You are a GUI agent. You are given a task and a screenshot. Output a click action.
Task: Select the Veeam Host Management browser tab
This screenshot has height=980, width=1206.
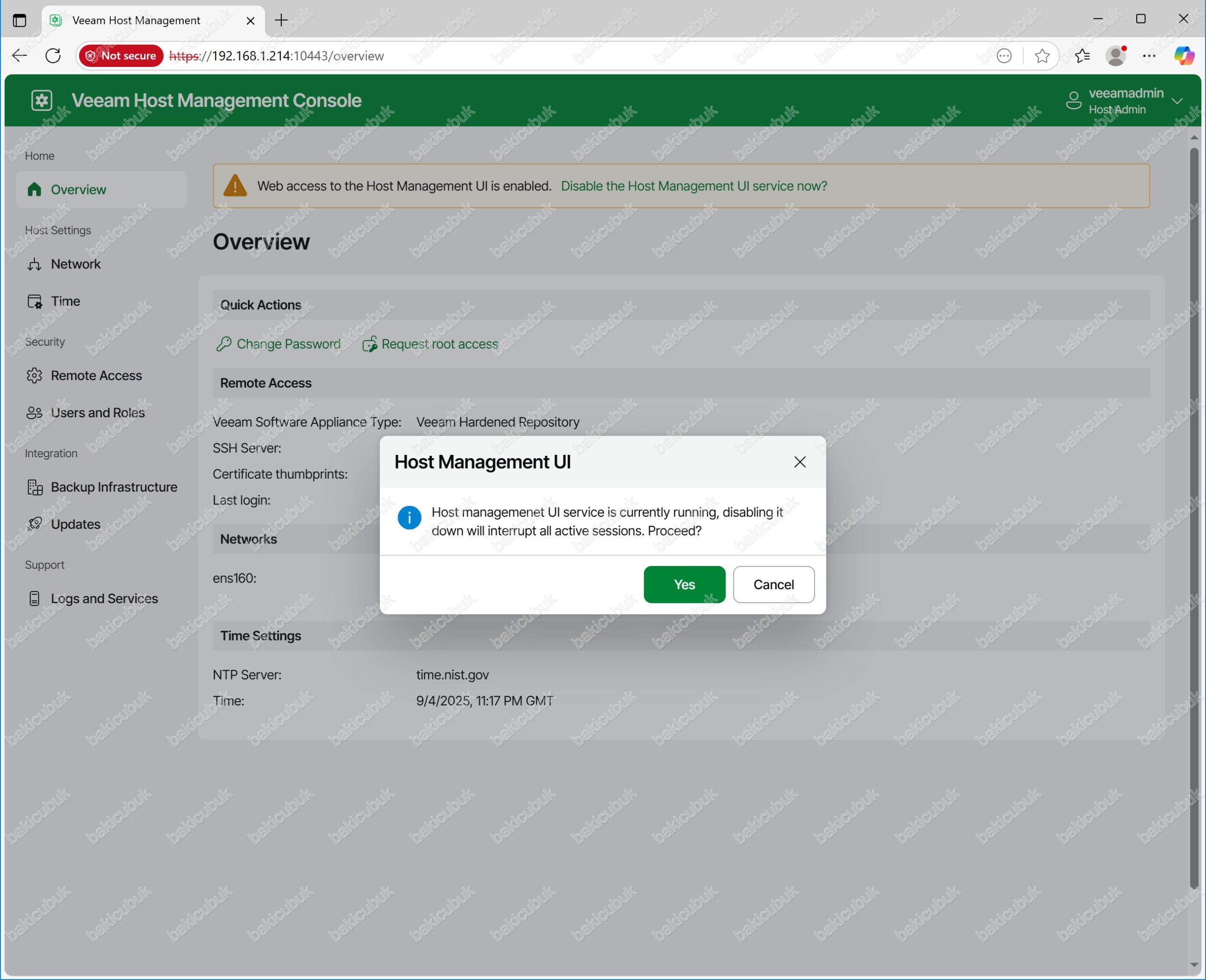point(153,21)
